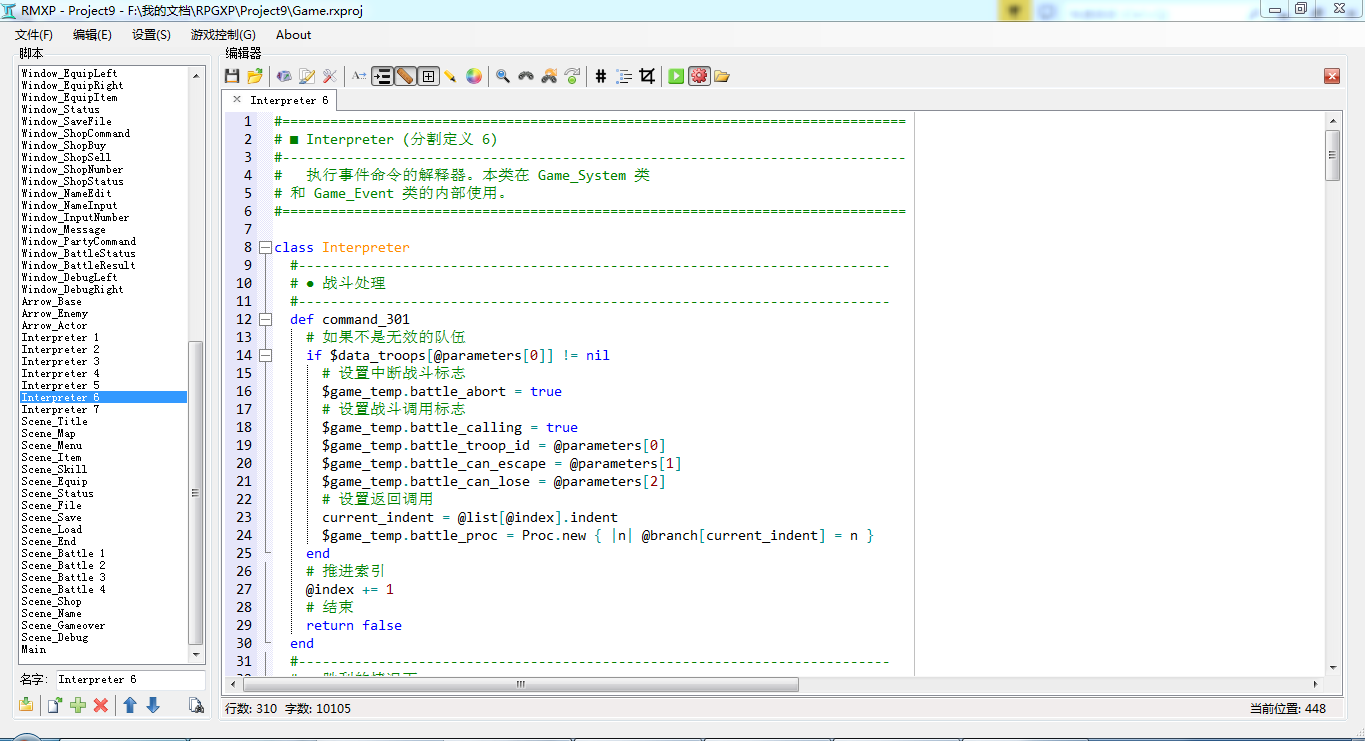Image resolution: width=1365 pixels, height=741 pixels.
Task: Run the game with green play button
Action: tap(676, 76)
